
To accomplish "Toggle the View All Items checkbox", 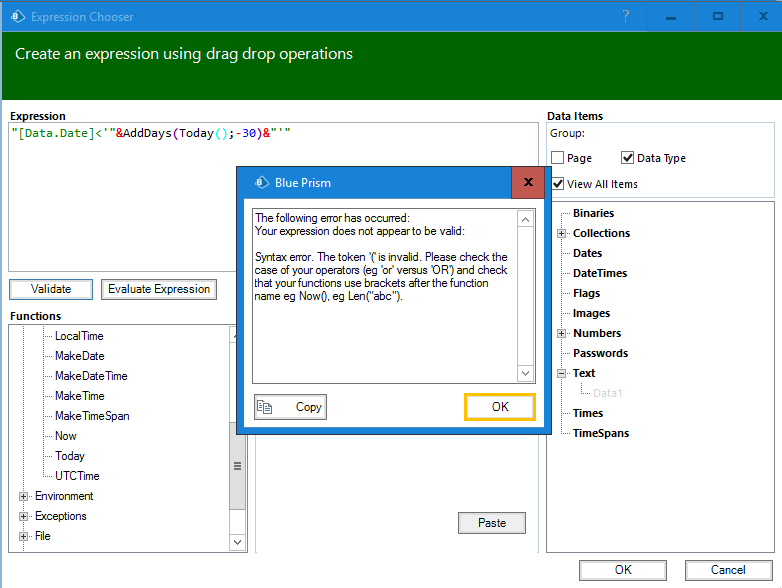I will tap(558, 184).
